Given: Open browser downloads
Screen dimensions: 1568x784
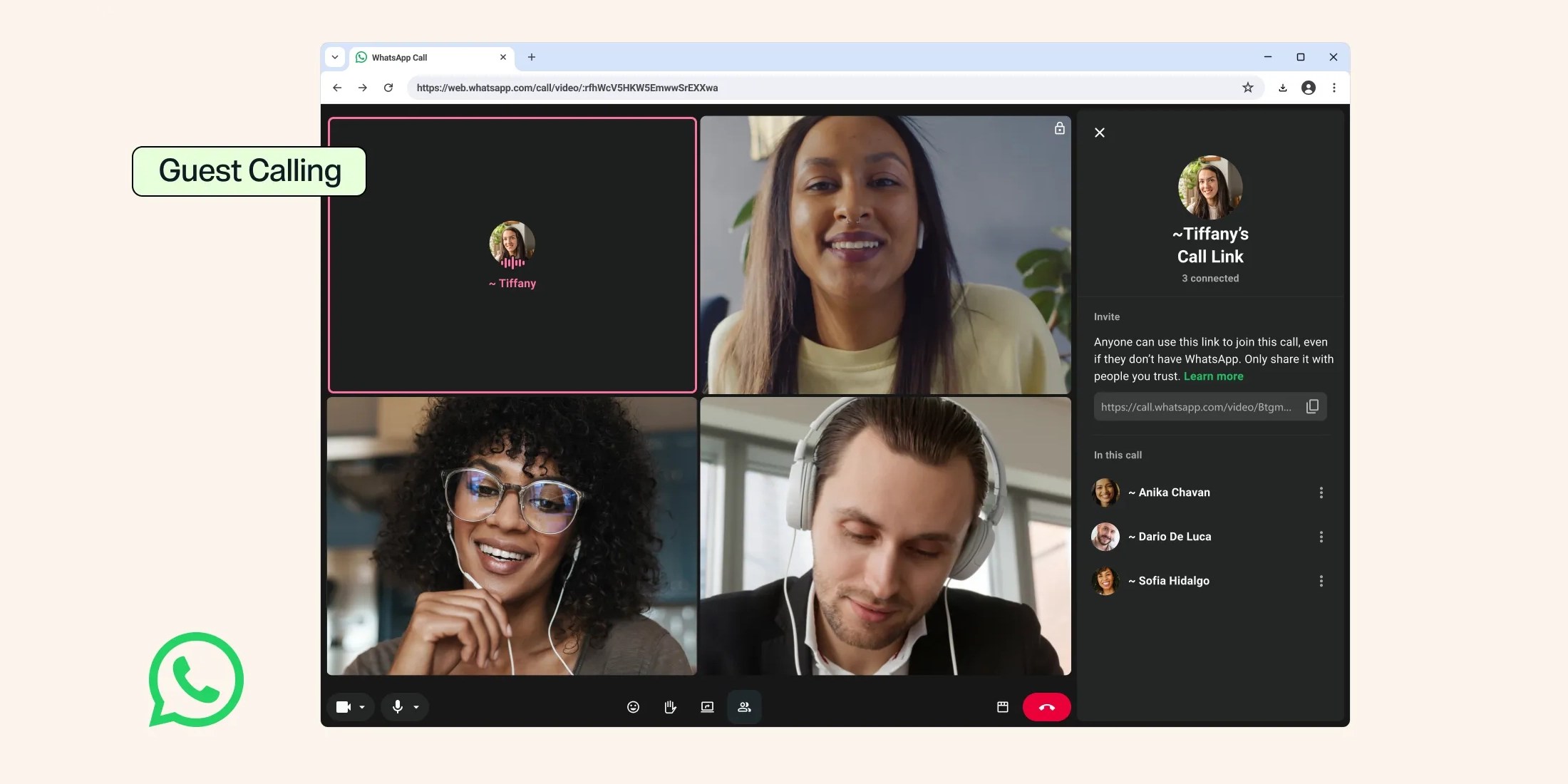Looking at the screenshot, I should [1282, 88].
